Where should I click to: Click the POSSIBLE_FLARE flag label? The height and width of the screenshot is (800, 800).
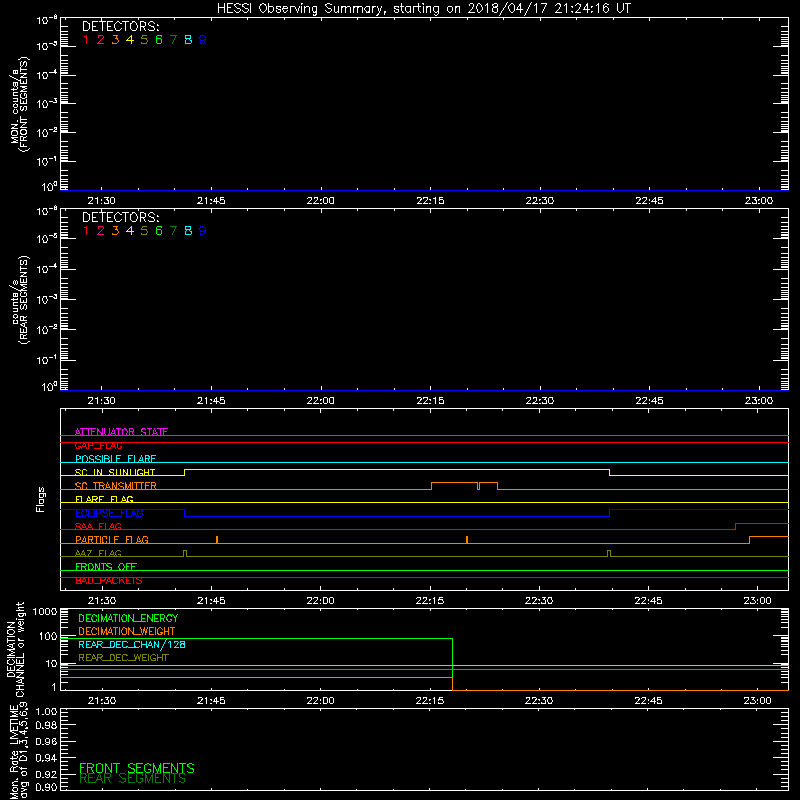pos(115,459)
